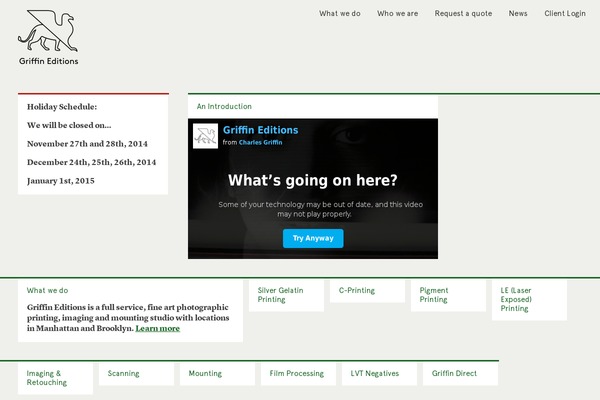Click the video's Griffin Editions avatar thumbnail

pyautogui.click(x=205, y=136)
